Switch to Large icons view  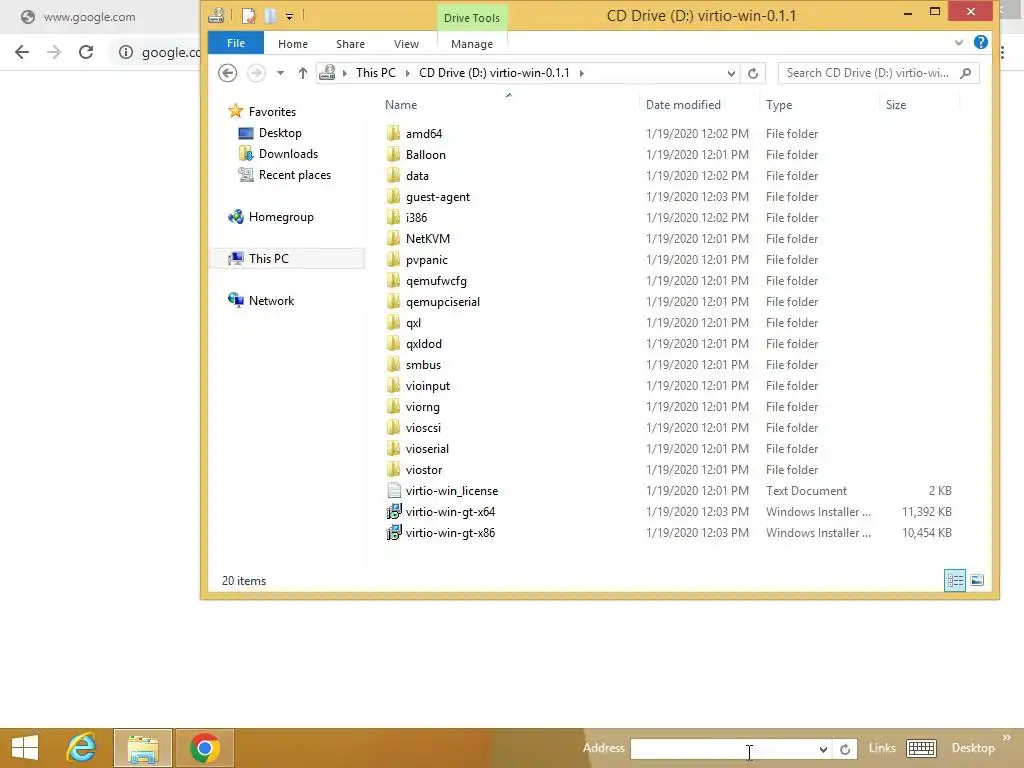click(x=977, y=580)
